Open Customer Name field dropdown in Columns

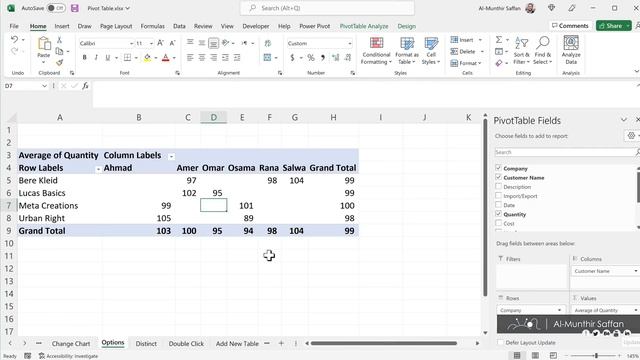636,271
